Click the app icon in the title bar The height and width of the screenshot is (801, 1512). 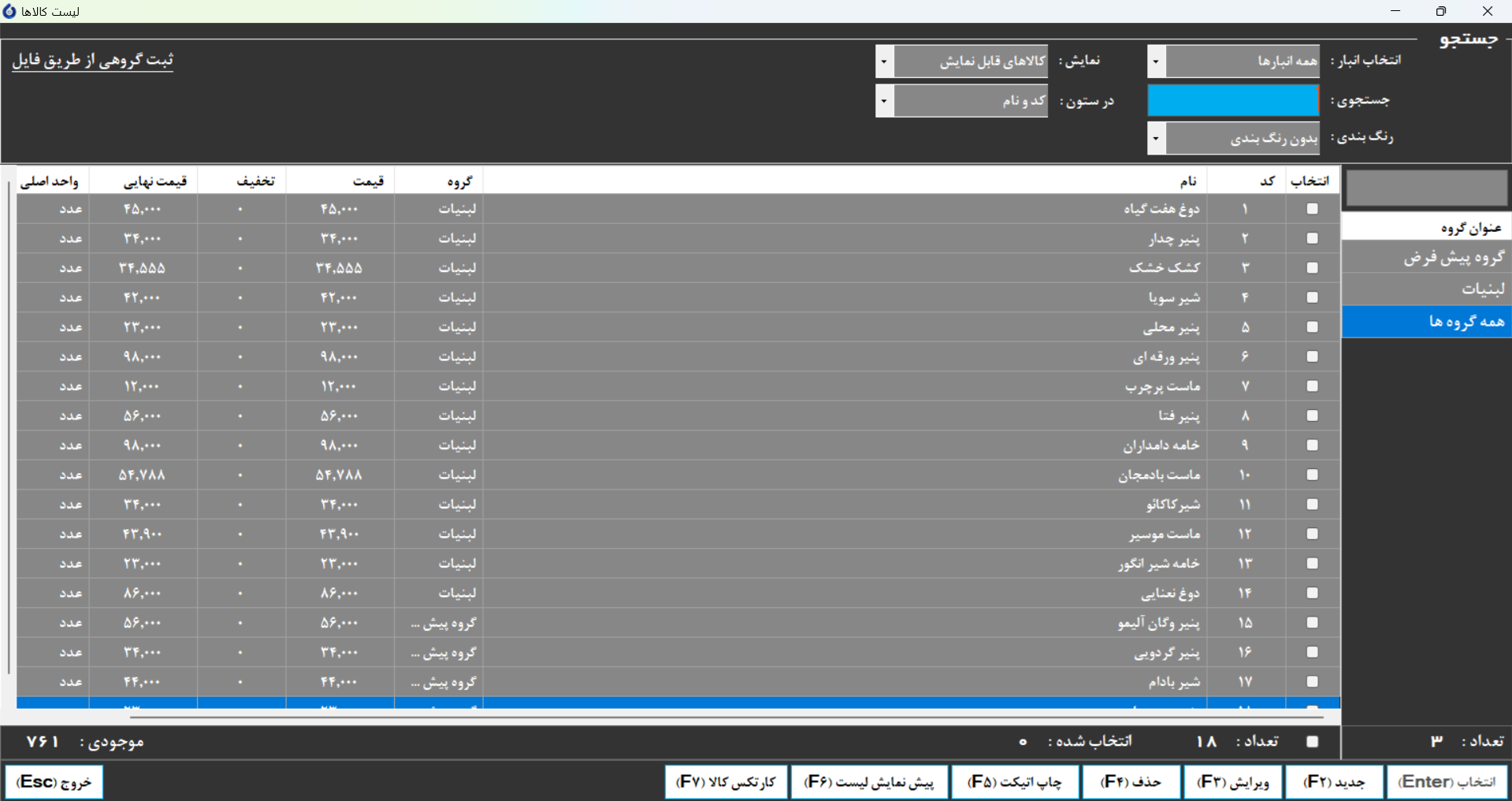pos(9,11)
